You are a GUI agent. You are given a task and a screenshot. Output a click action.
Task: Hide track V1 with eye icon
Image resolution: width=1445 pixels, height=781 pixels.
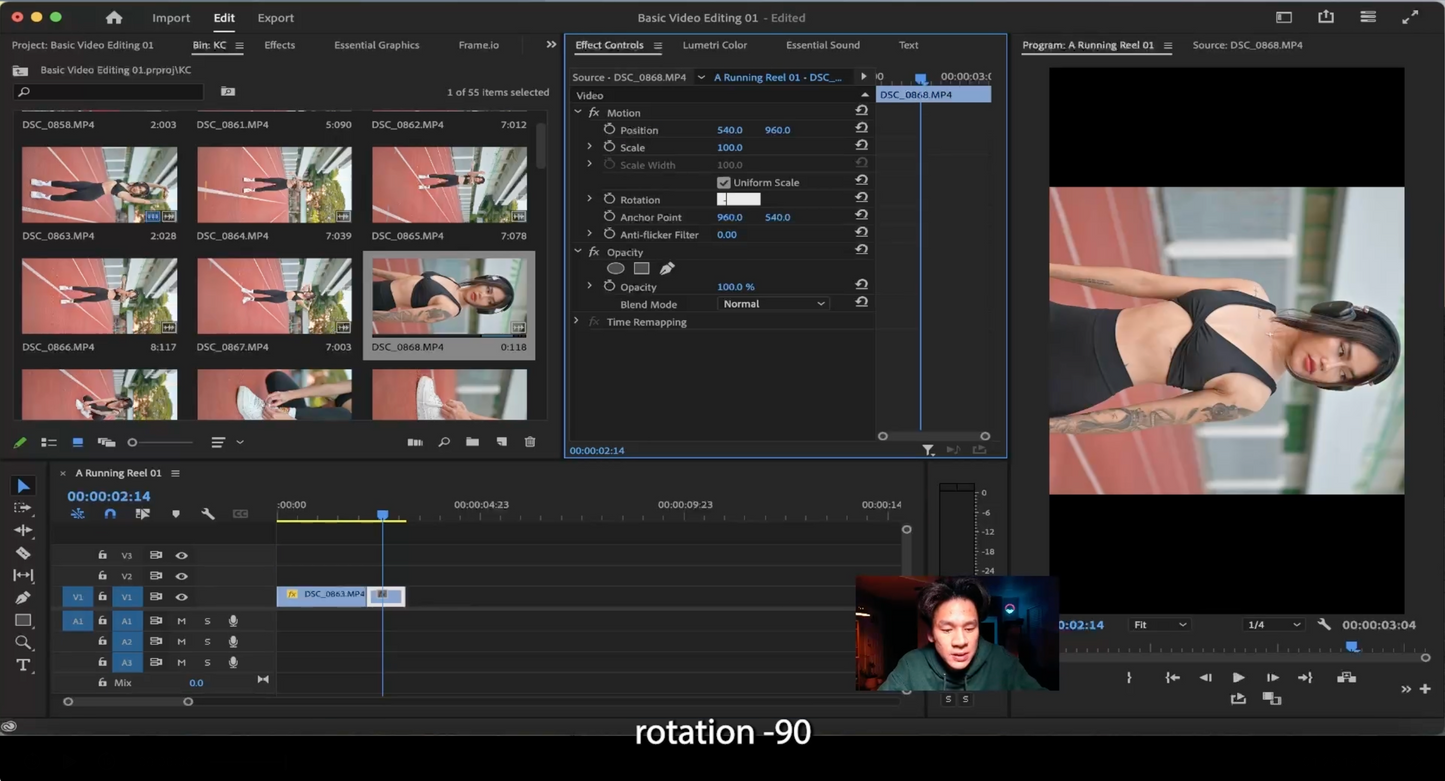(181, 597)
